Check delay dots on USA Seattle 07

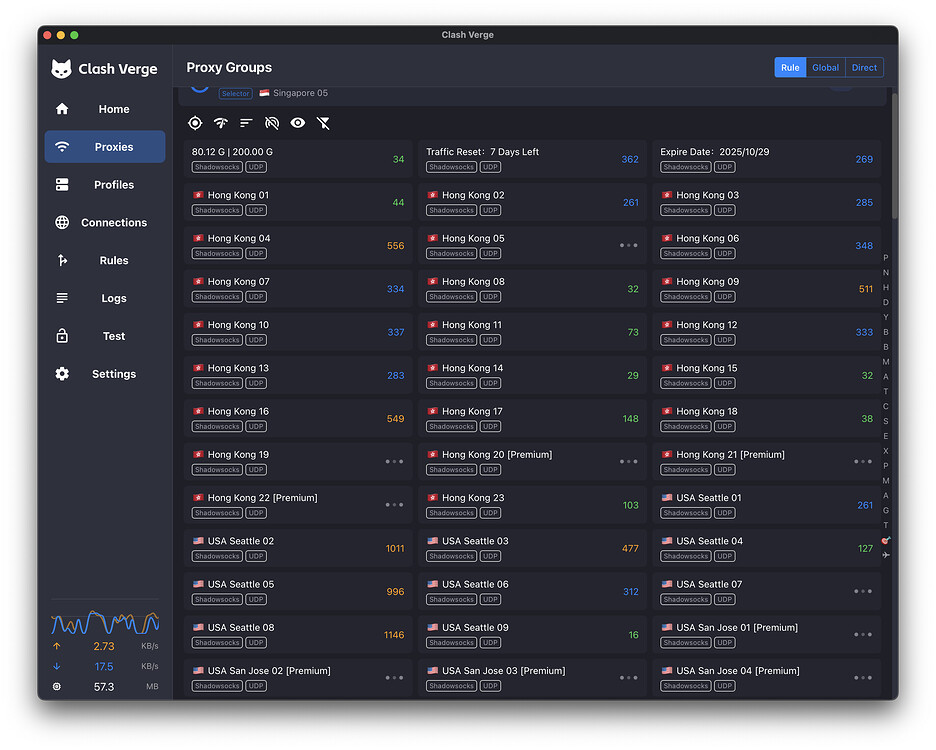coord(863,591)
